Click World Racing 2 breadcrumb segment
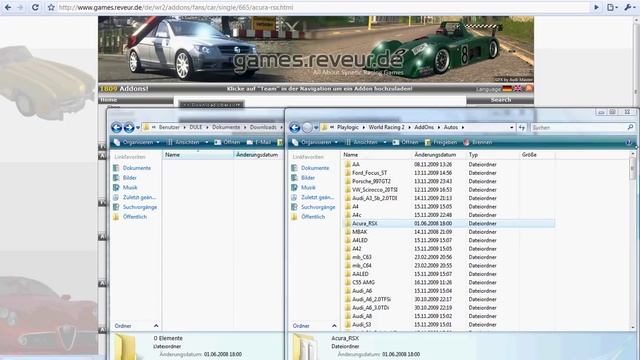Viewport: 640px width, 360px height. click(386, 127)
